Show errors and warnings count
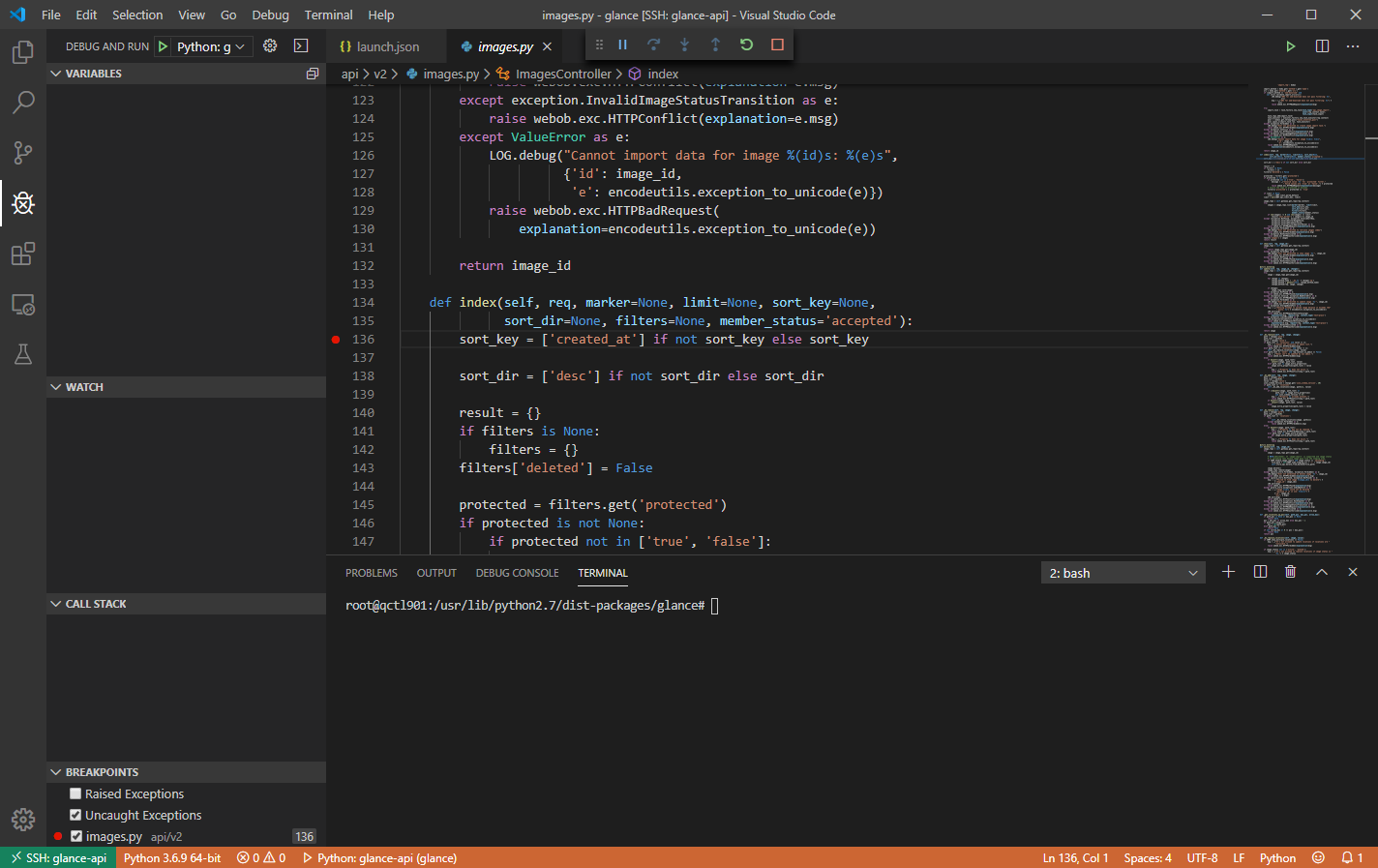Viewport: 1378px width, 868px height. (261, 857)
